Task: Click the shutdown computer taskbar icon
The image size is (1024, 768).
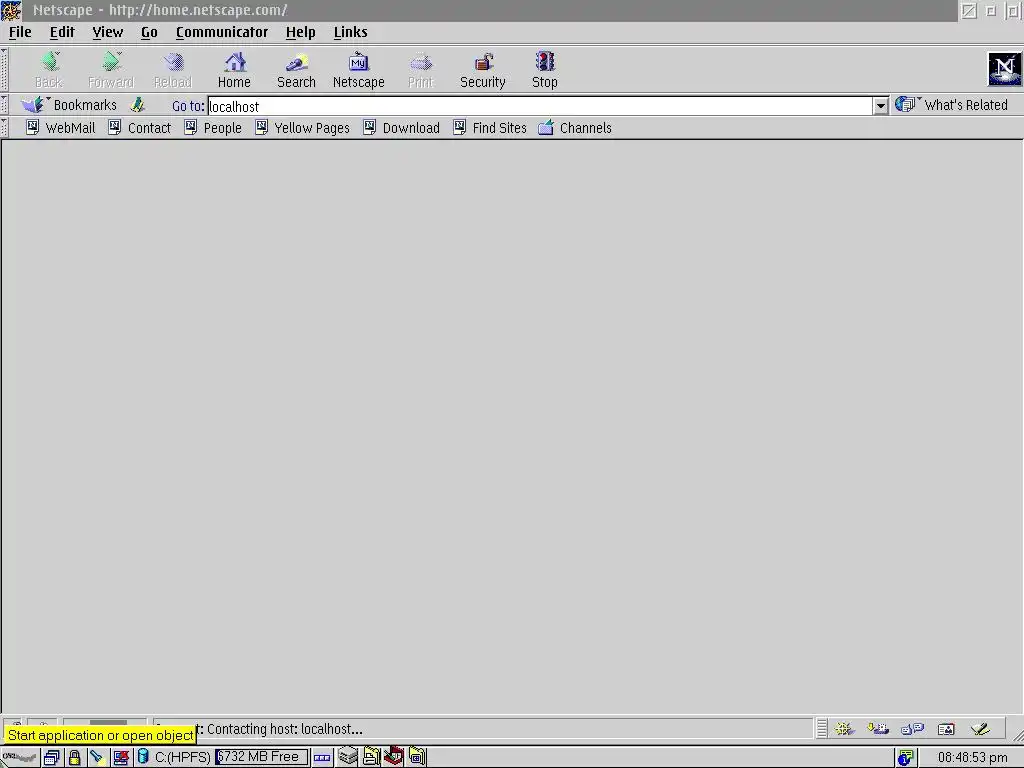Action: (x=121, y=757)
